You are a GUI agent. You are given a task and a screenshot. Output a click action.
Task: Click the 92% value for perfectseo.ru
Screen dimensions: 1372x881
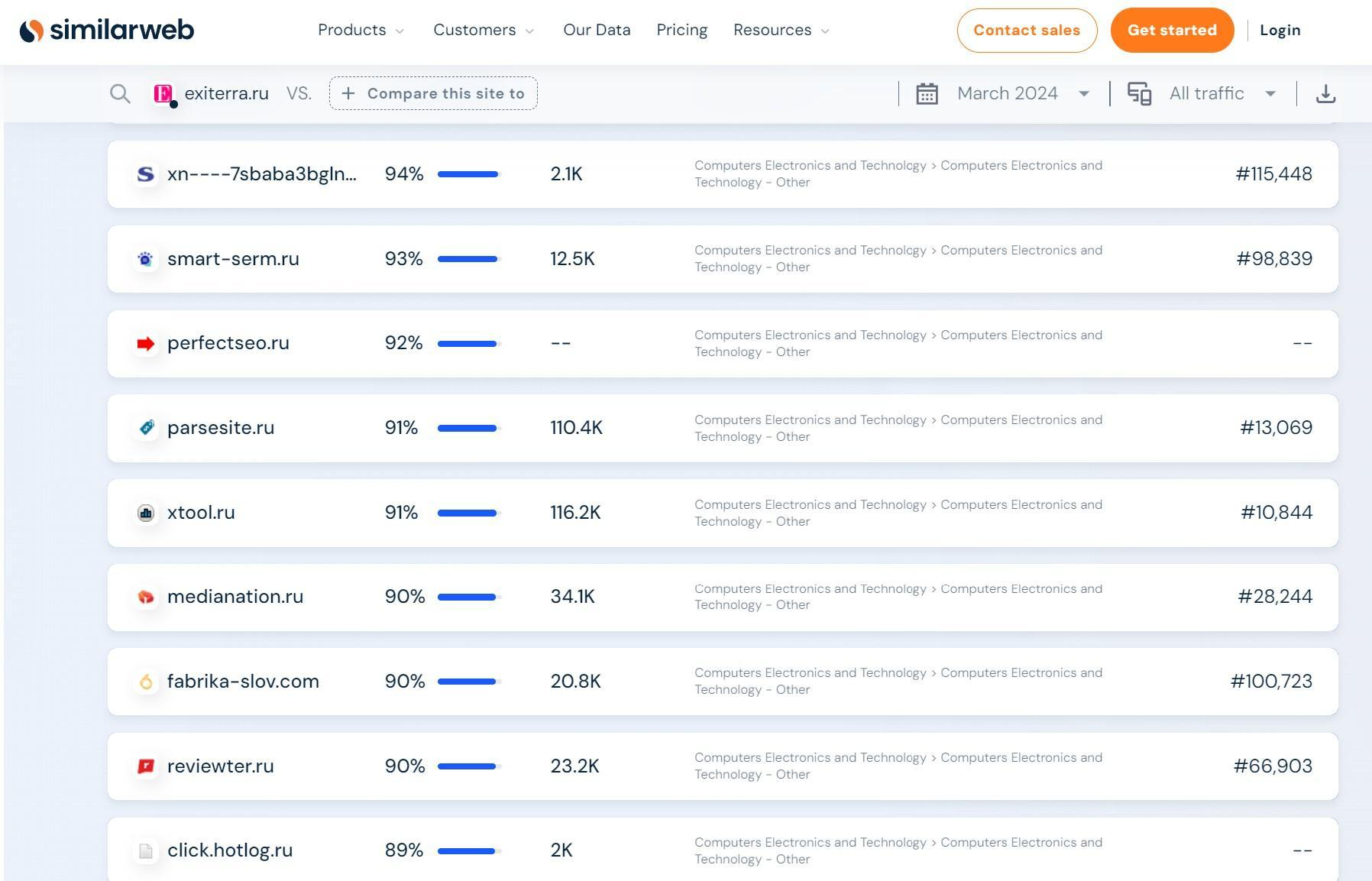tap(404, 343)
